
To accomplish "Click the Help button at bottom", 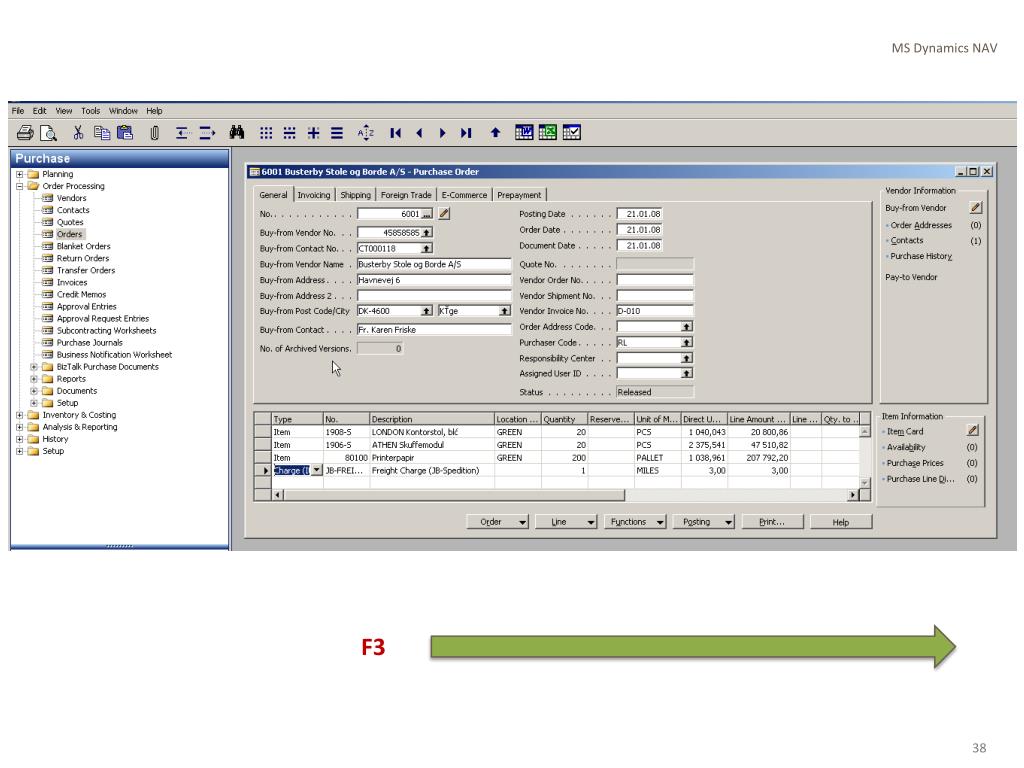I will pos(841,522).
